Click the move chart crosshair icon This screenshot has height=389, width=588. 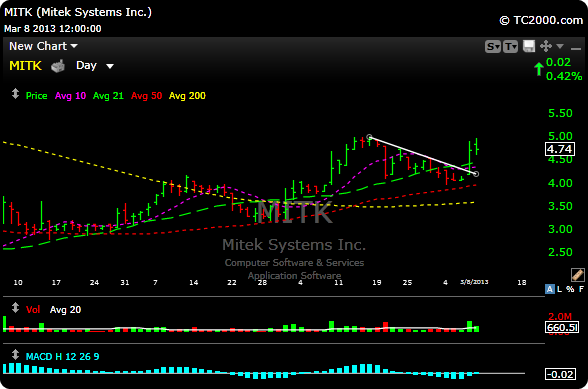point(546,46)
